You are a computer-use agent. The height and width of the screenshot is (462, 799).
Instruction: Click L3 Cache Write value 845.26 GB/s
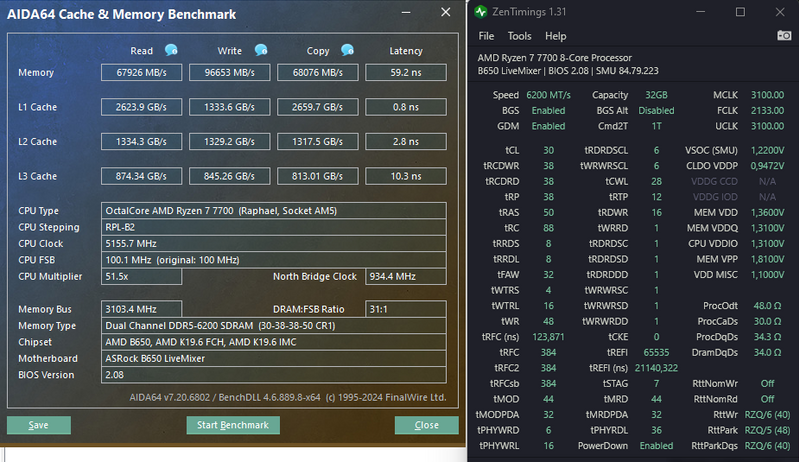[230, 176]
